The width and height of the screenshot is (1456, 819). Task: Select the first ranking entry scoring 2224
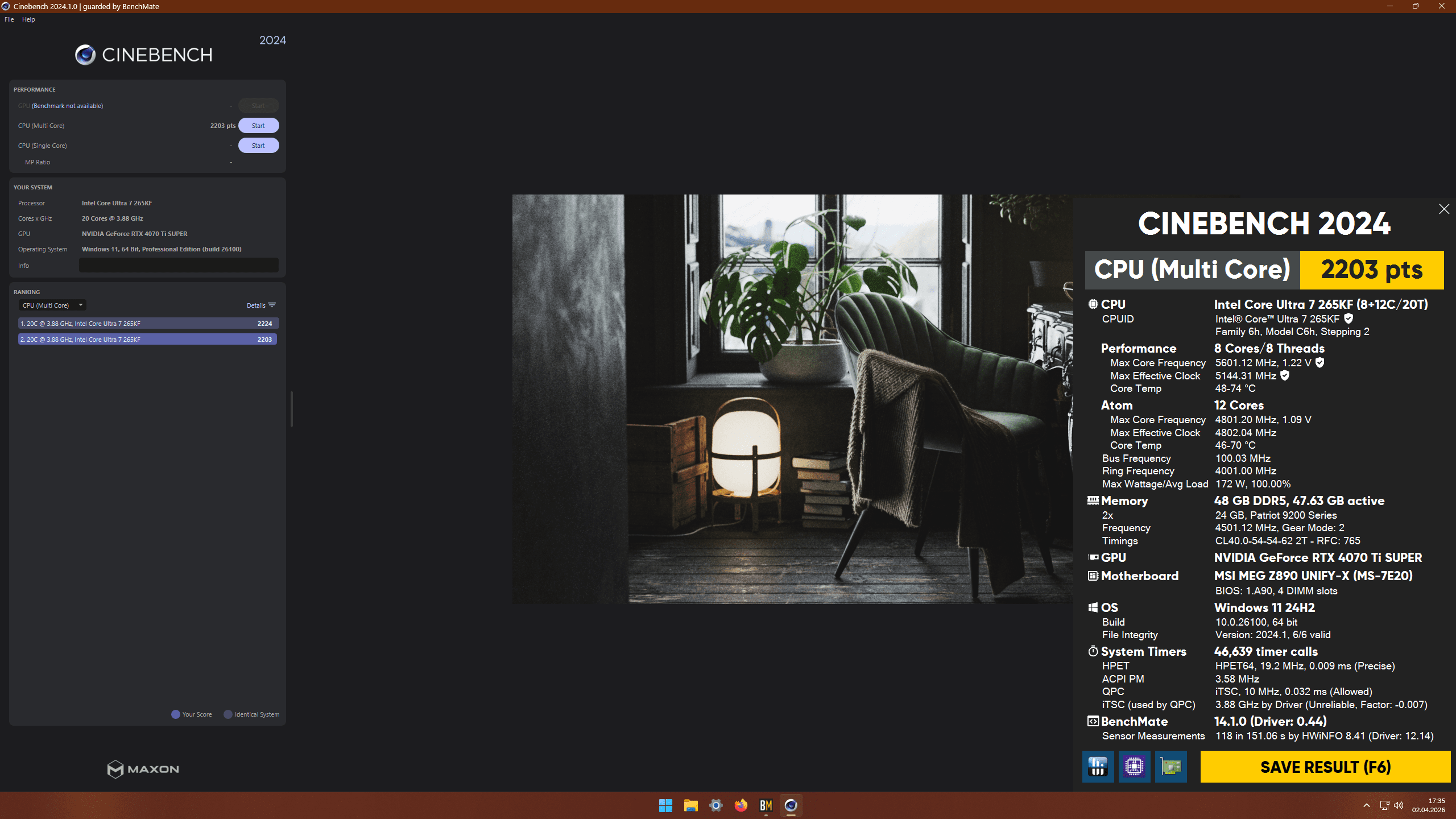coord(147,324)
